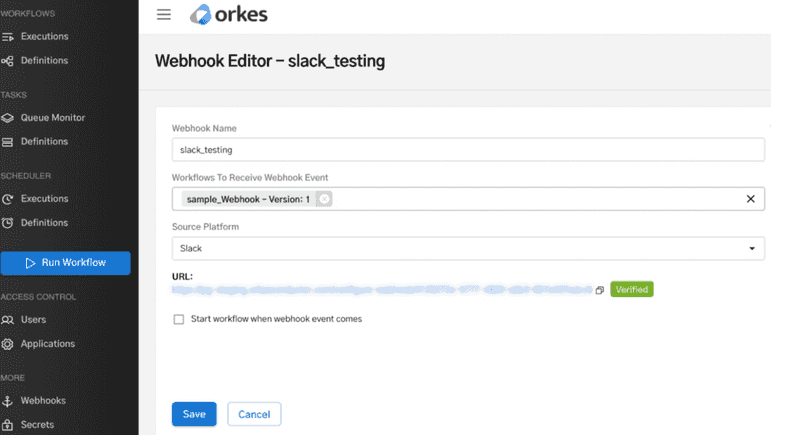Screen dimensions: 800x435
Task: Open Workflows To Receive Webhook Event selector
Action: (468, 199)
